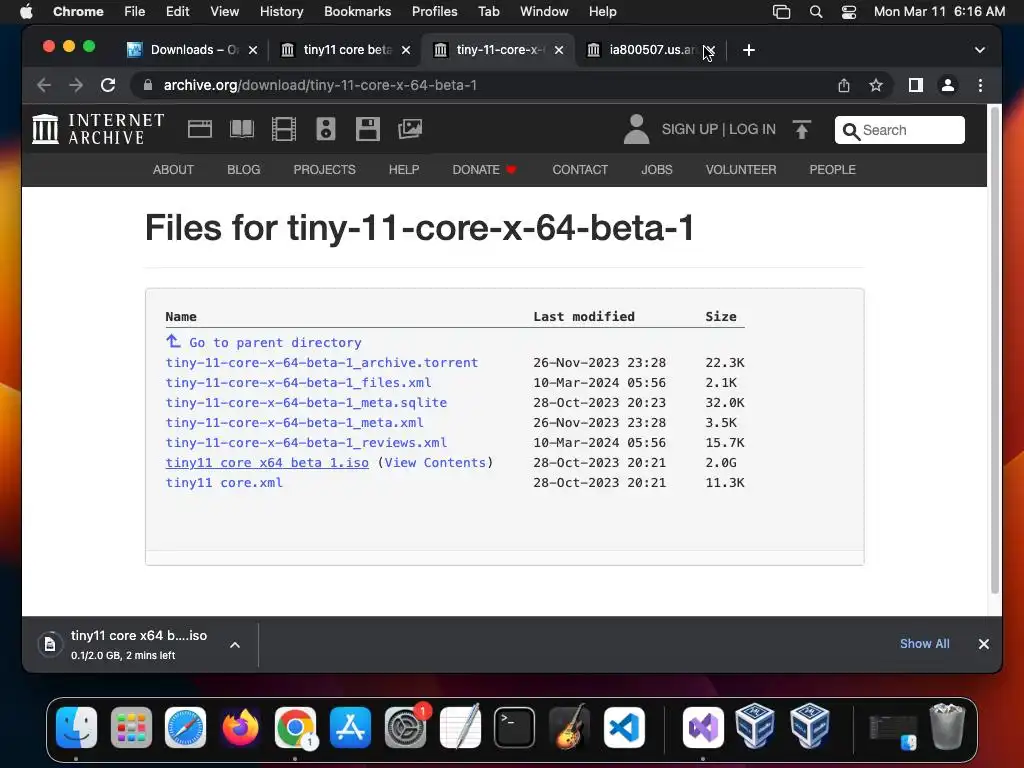
Task: Open Chrome profile icon
Action: 948,86
